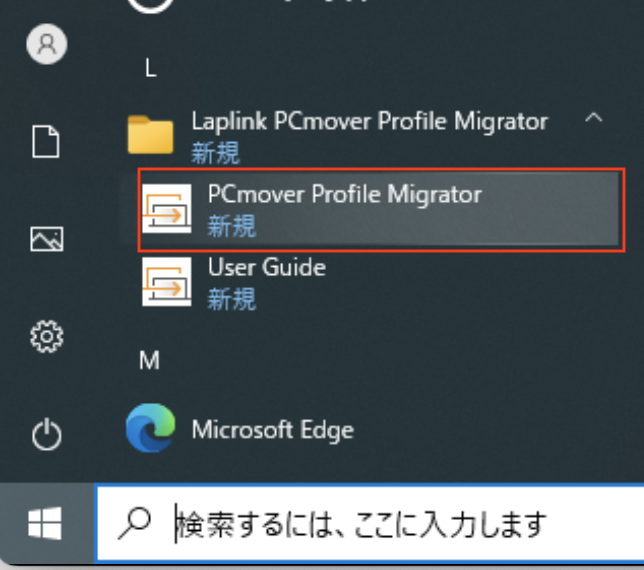The image size is (644, 570).
Task: Jump to letter M section header
Action: pos(150,361)
